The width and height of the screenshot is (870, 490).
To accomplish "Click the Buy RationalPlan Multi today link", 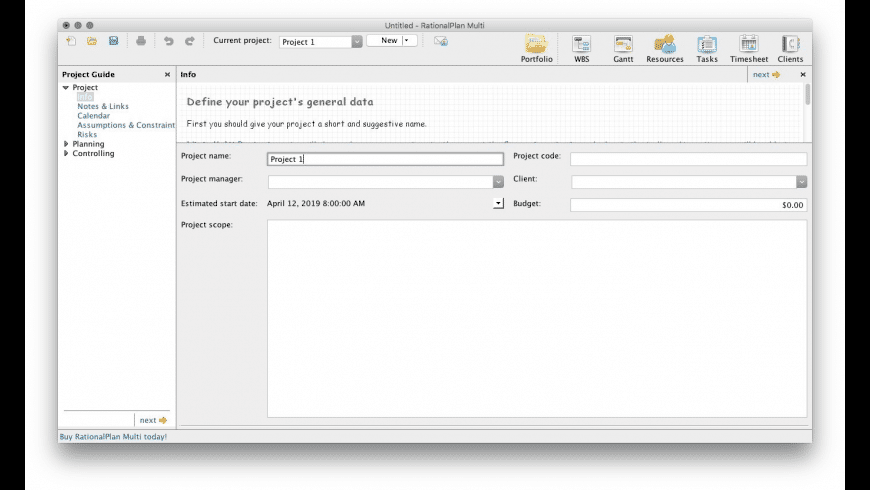I will [x=113, y=437].
